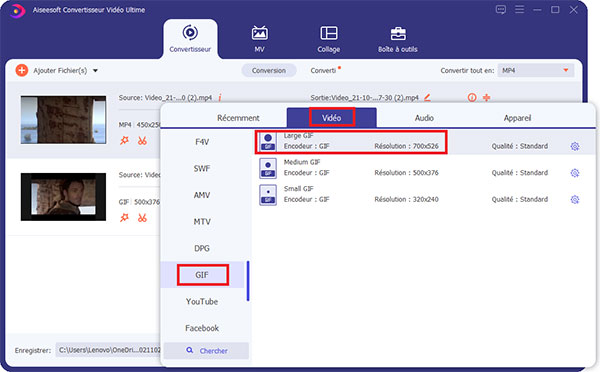600x372 pixels.
Task: Select the first video thumbnail
Action: (x=64, y=120)
